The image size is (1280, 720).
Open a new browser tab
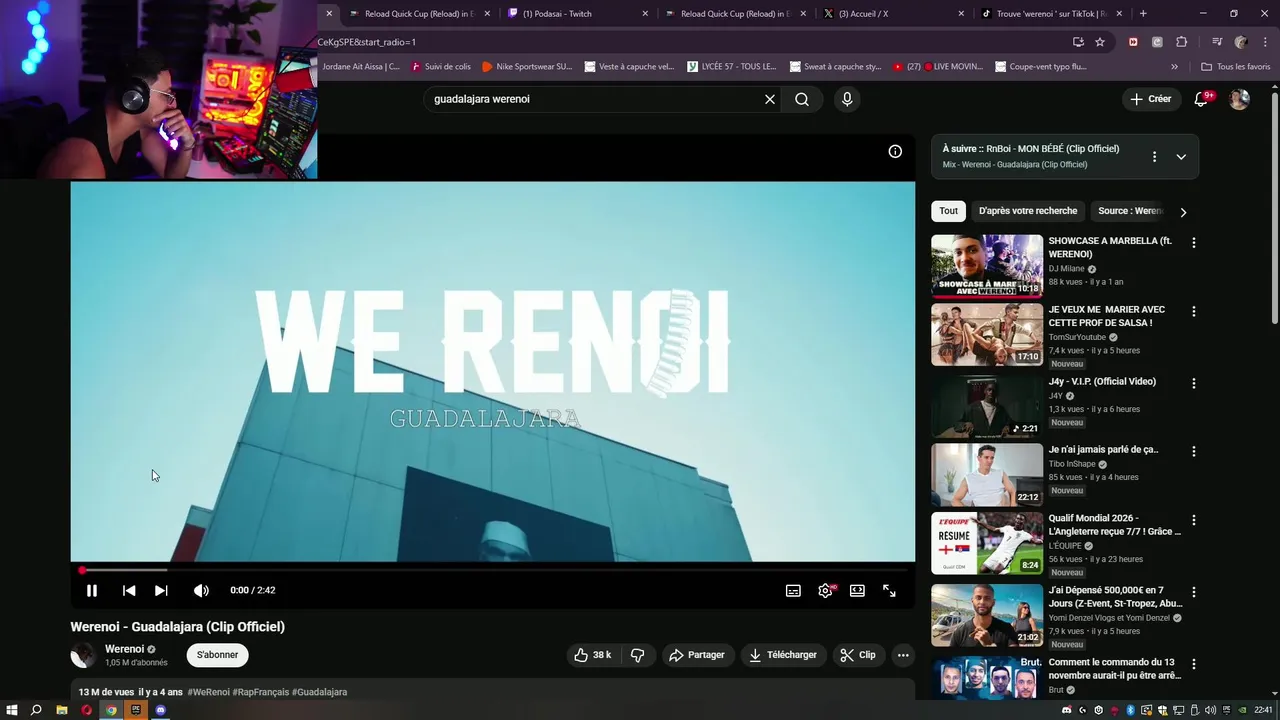tap(1143, 14)
